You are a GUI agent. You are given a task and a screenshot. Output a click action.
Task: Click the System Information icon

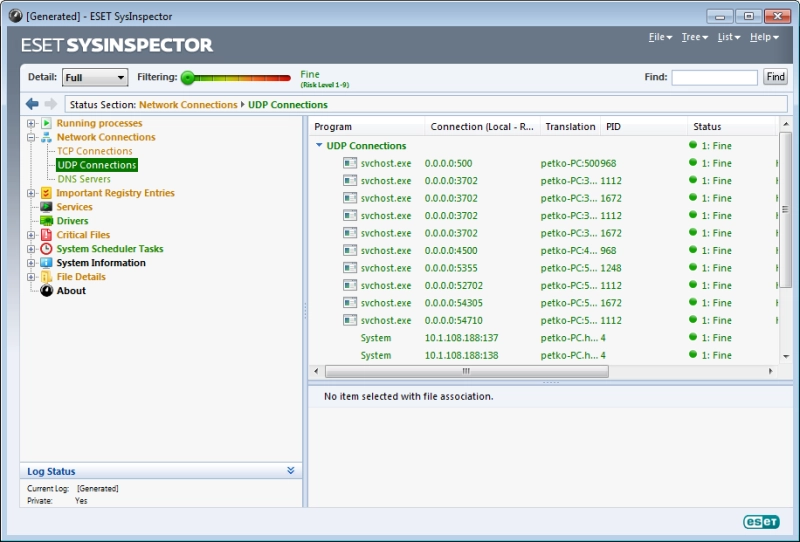tap(46, 262)
